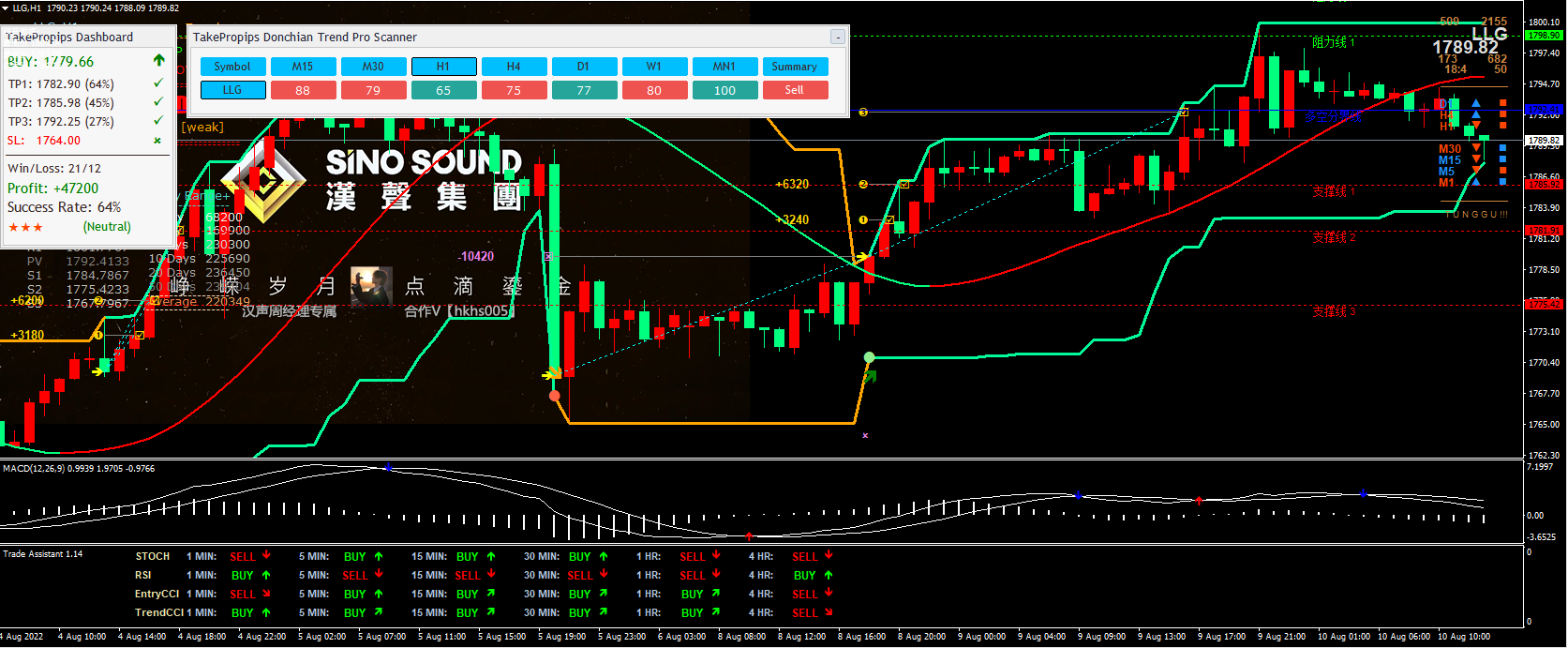Screen dimensions: 1568x648
Task: Select the H1 timeframe button in scanner
Action: [x=443, y=67]
